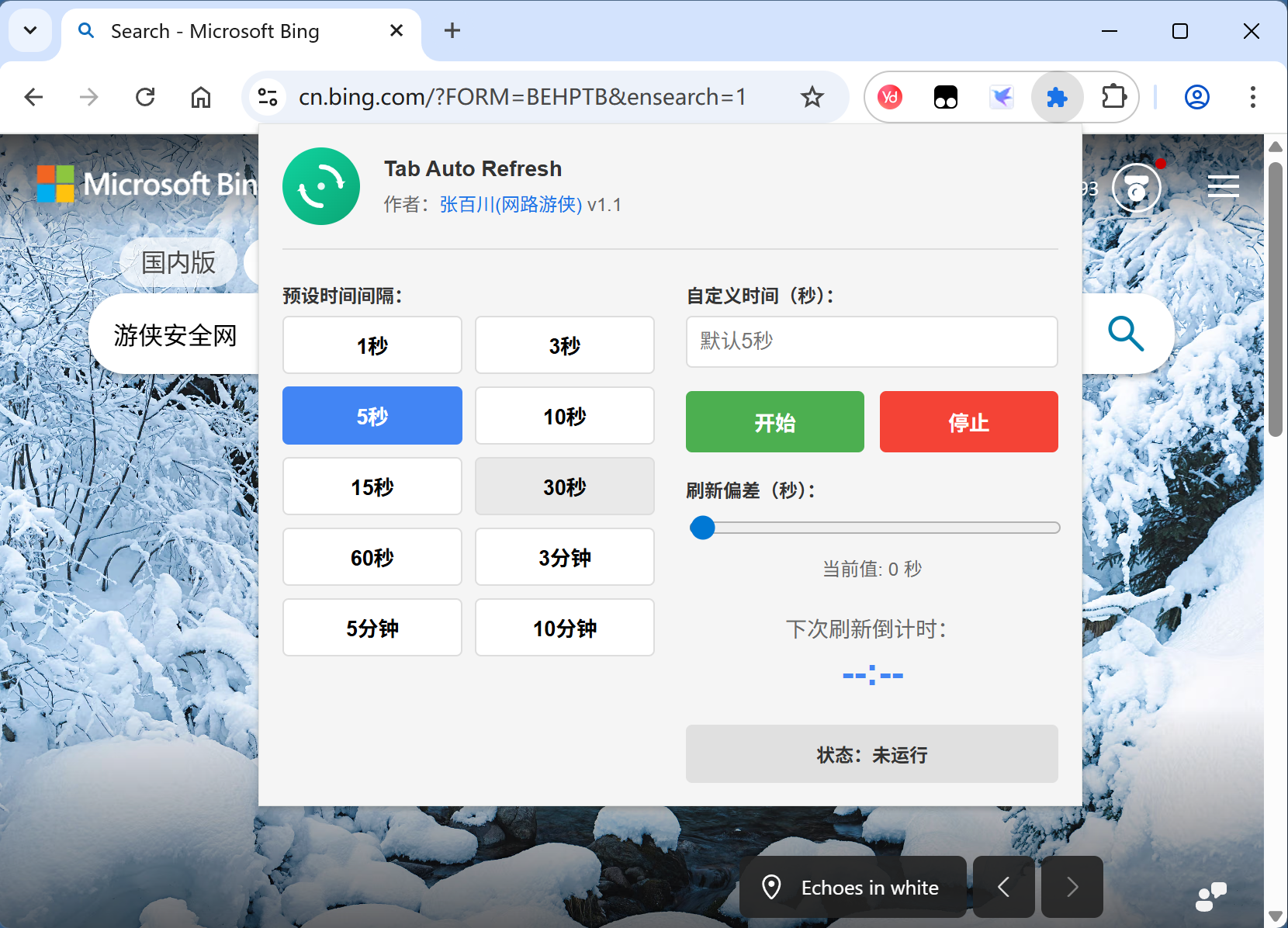The width and height of the screenshot is (1288, 928).
Task: Open the Chrome three-dot menu
Action: [1252, 98]
